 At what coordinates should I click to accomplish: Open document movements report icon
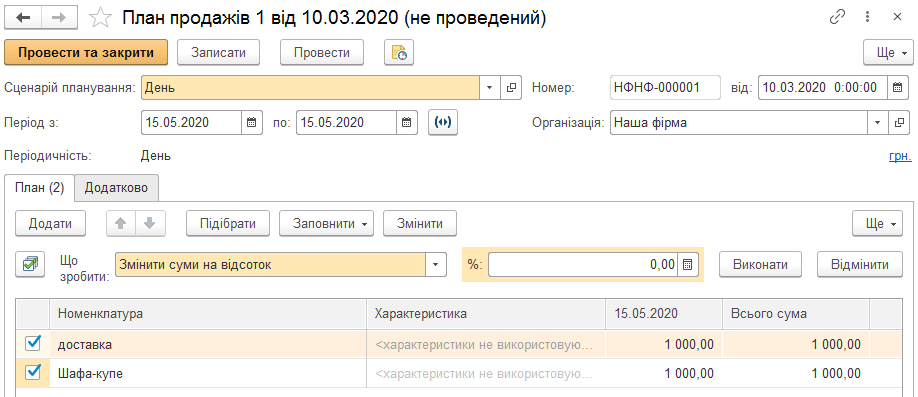399,53
